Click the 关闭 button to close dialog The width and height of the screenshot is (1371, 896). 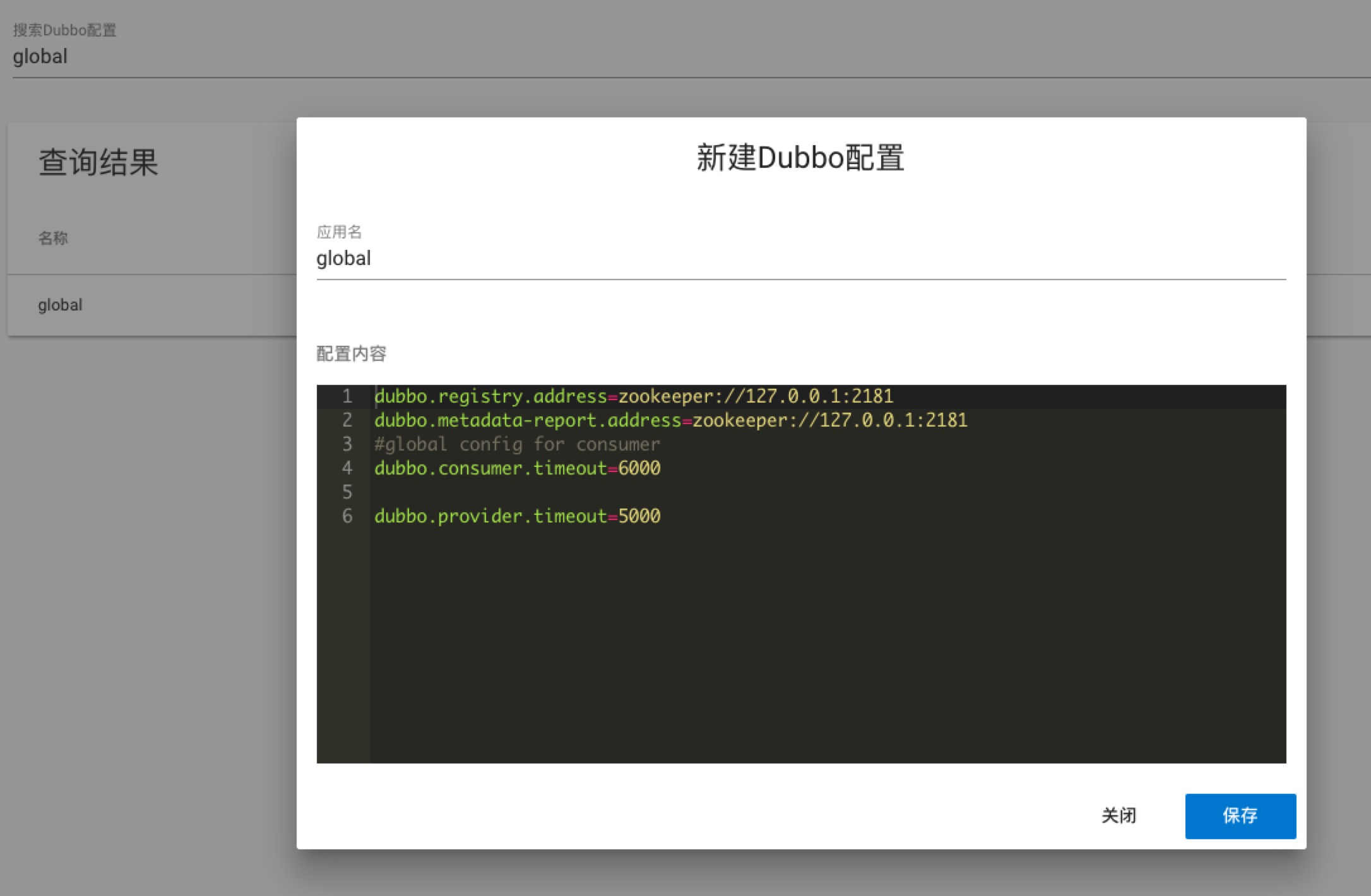coord(1120,815)
